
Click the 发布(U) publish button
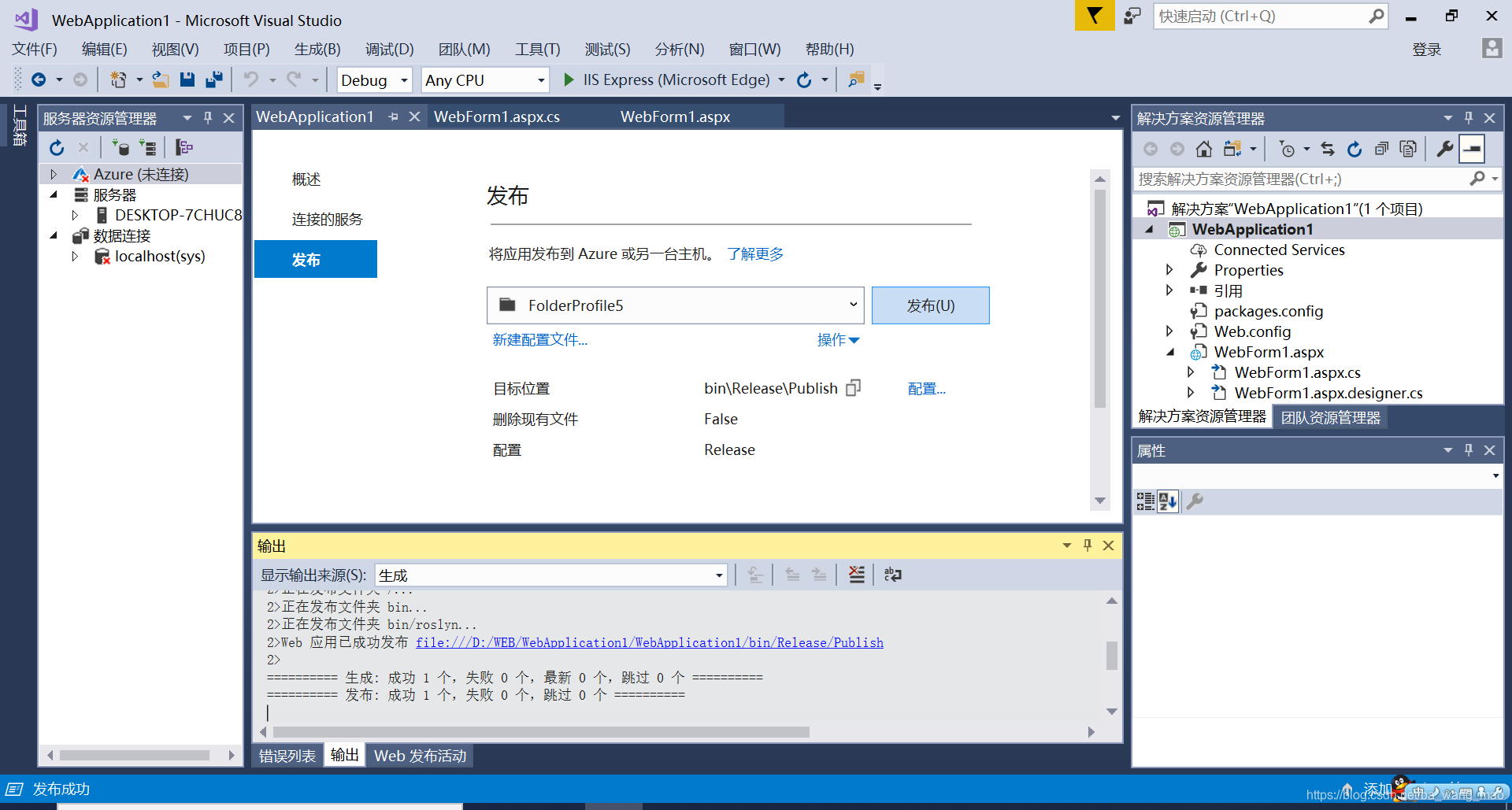(930, 305)
